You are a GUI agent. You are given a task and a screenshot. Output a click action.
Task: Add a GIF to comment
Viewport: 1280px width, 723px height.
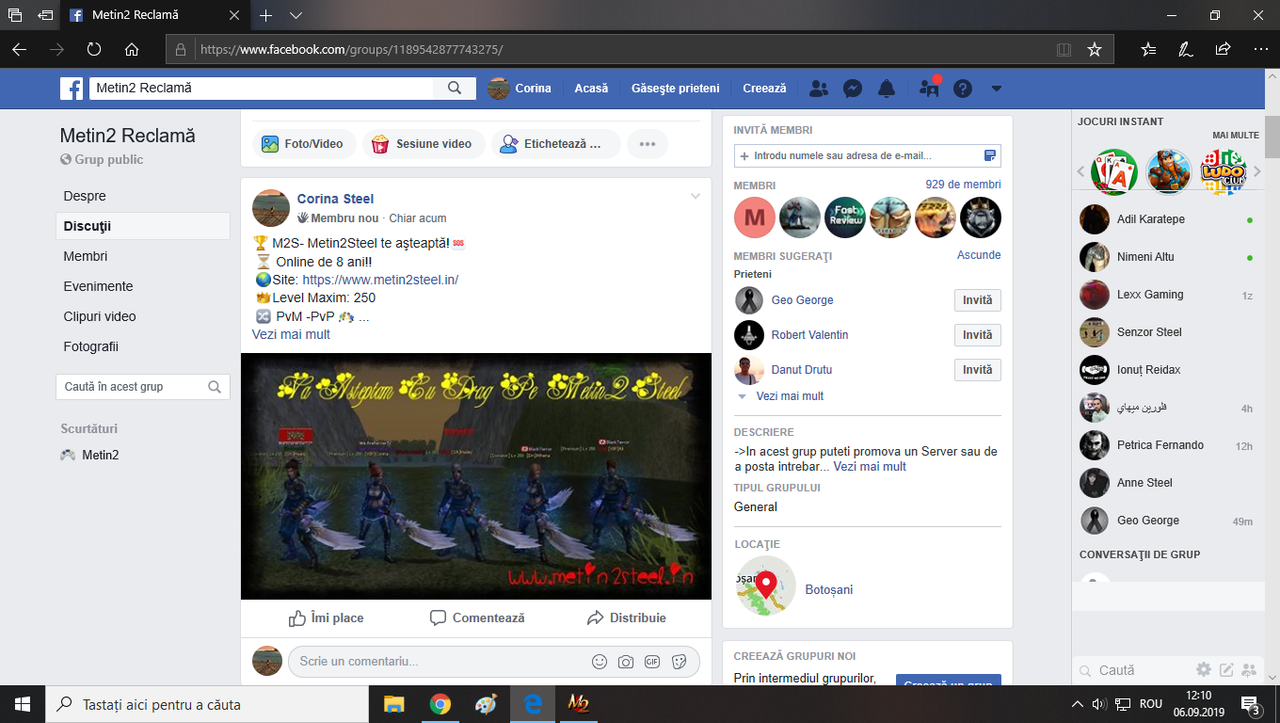pyautogui.click(x=652, y=661)
